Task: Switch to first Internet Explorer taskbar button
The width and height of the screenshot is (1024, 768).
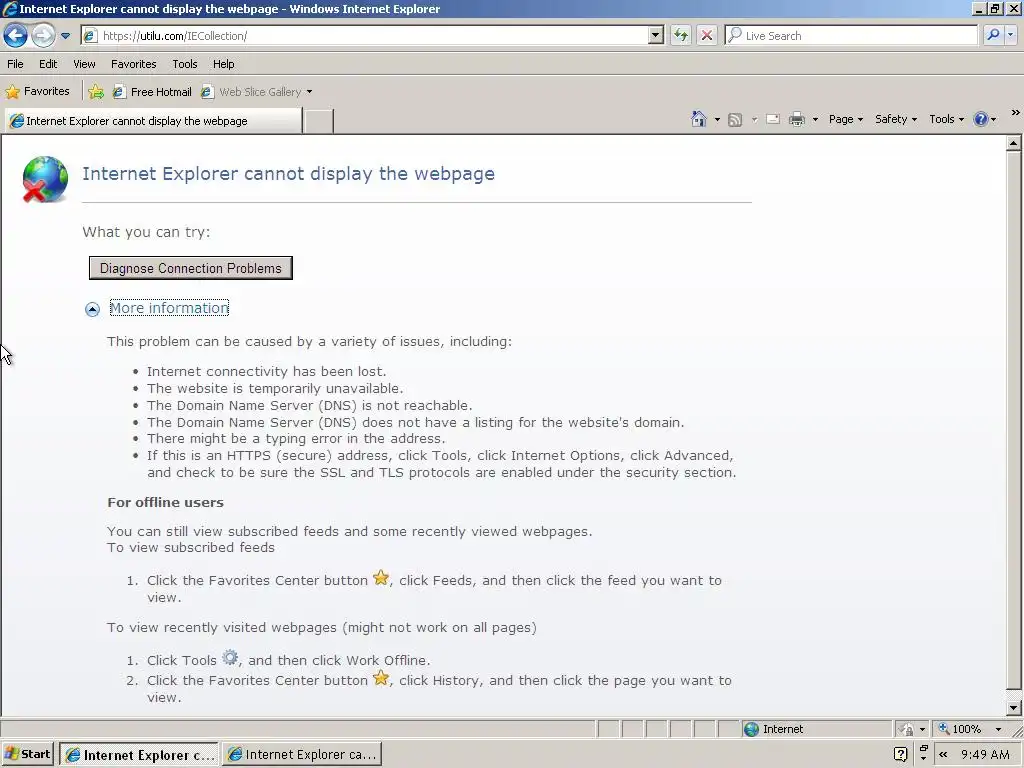Action: coord(139,754)
